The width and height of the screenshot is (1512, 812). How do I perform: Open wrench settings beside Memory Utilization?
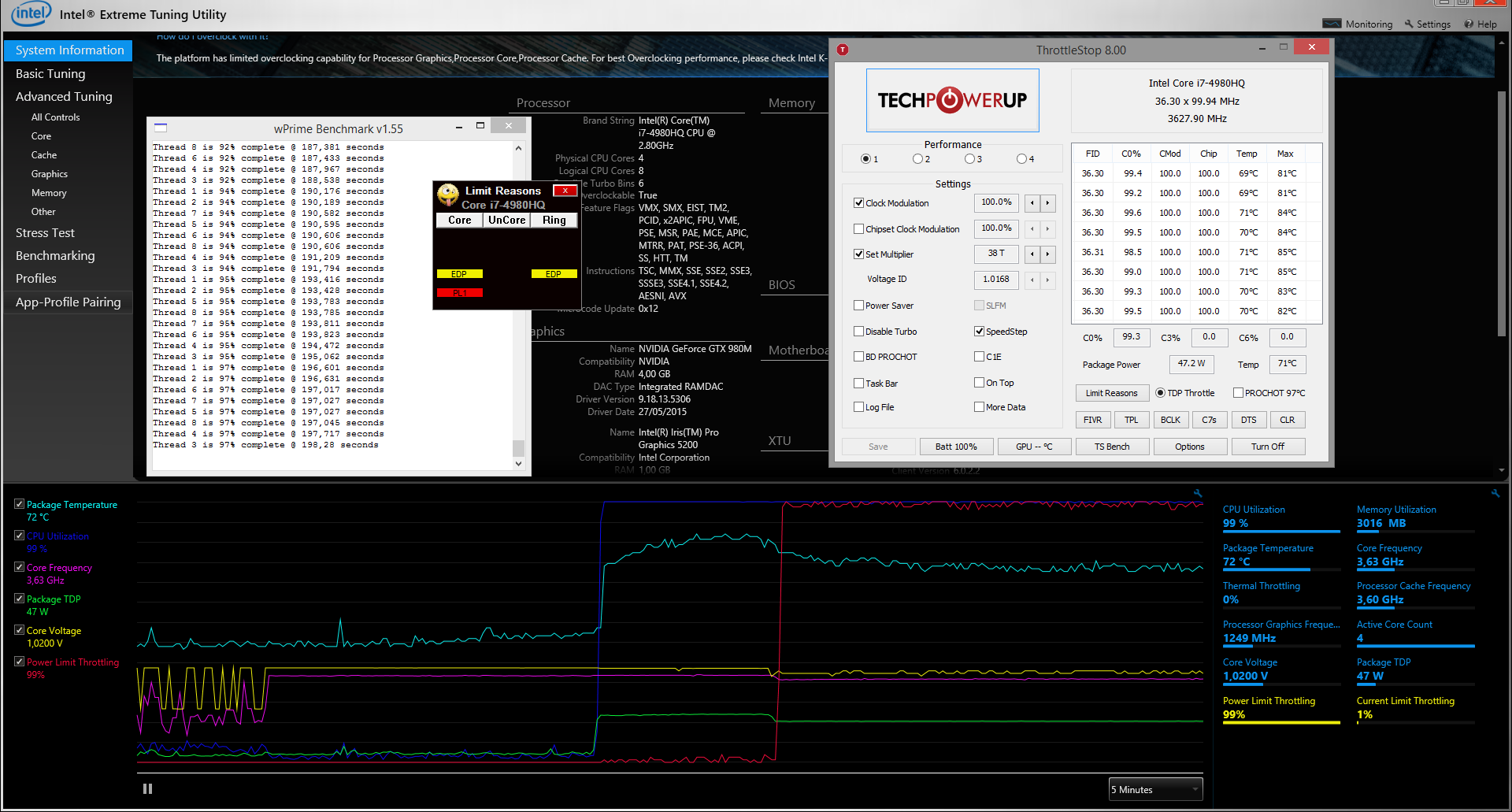click(1495, 494)
